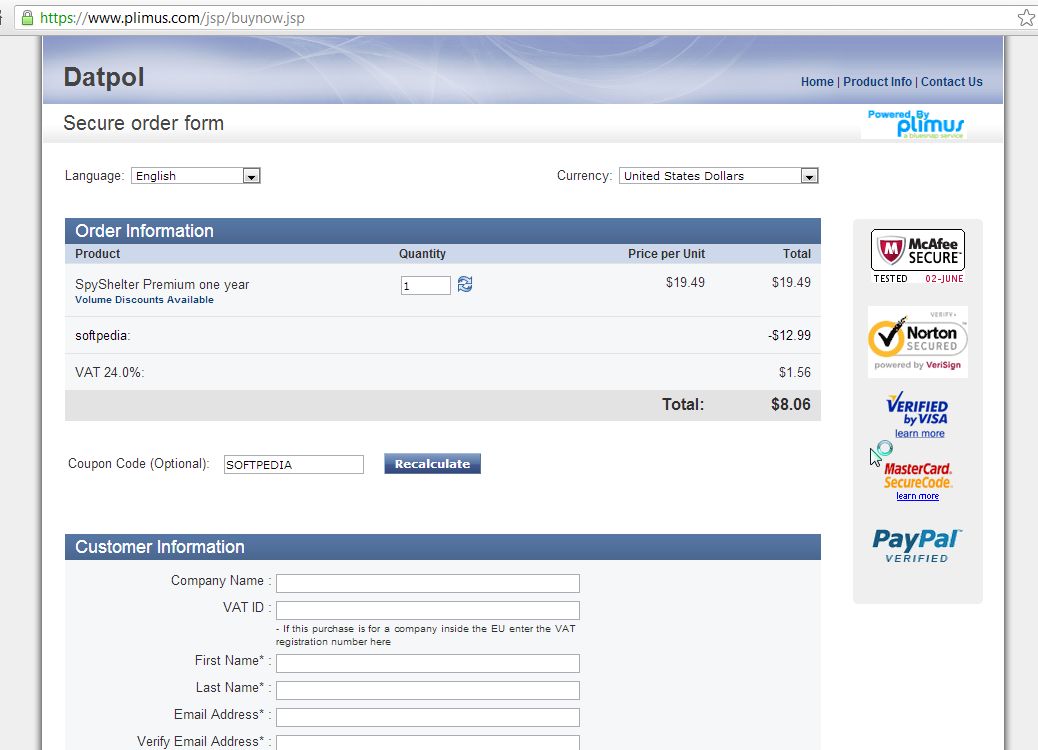Click the softpedia: discount label

click(x=103, y=336)
